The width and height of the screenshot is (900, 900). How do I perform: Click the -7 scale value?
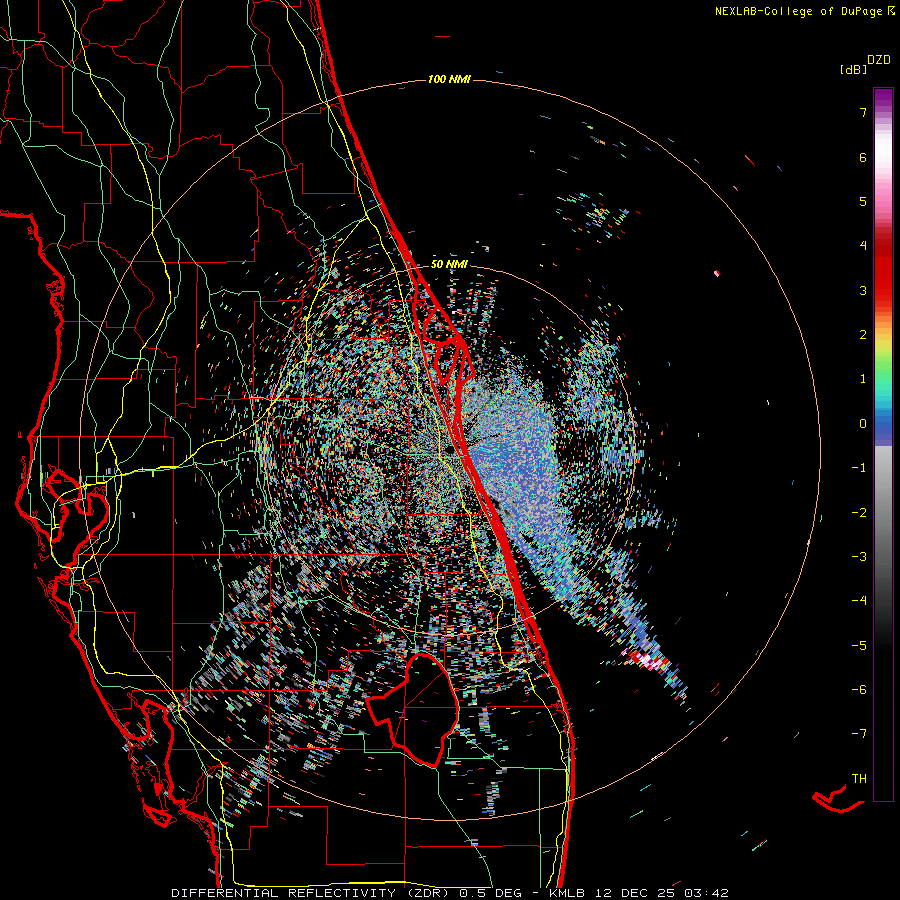point(859,734)
